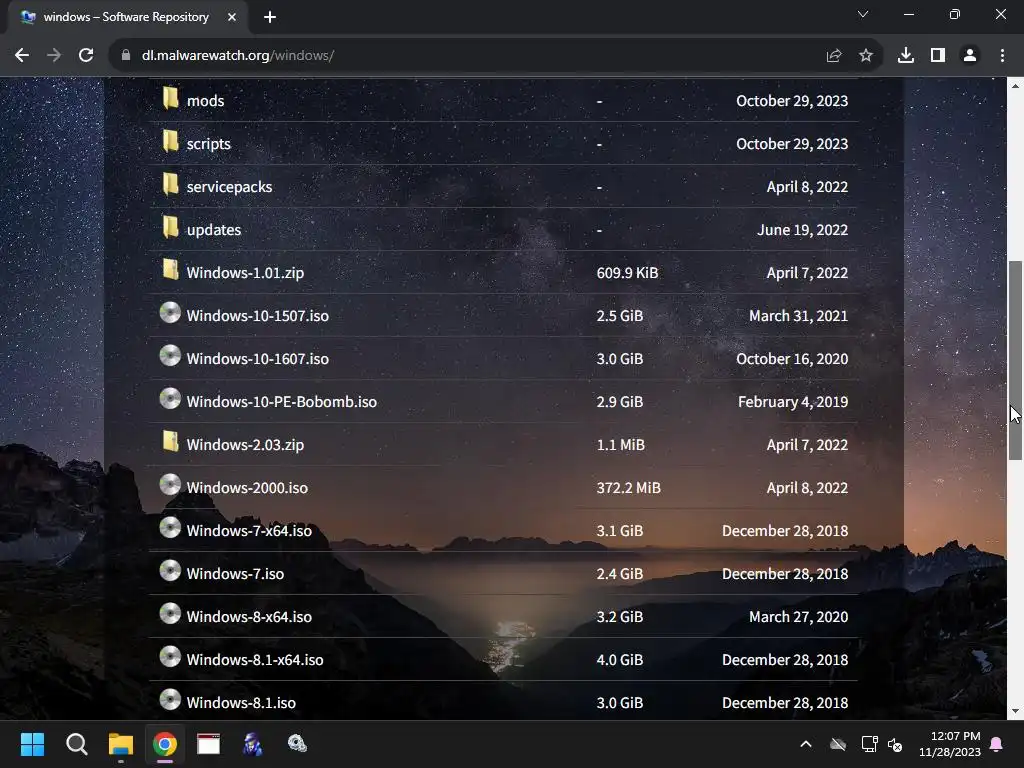This screenshot has width=1024, height=768.
Task: Select the windows – Software Repository tab
Action: tap(127, 17)
